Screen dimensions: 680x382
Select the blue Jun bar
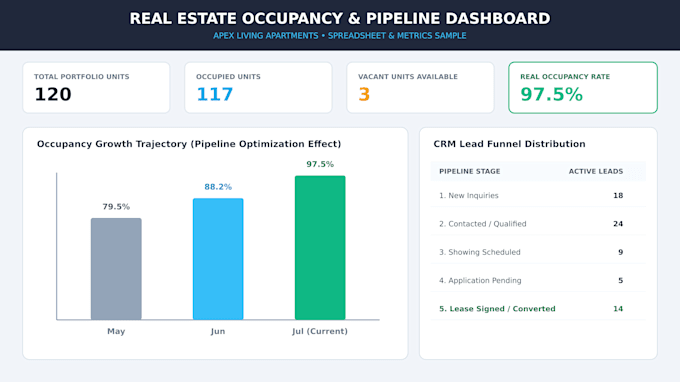click(x=218, y=259)
